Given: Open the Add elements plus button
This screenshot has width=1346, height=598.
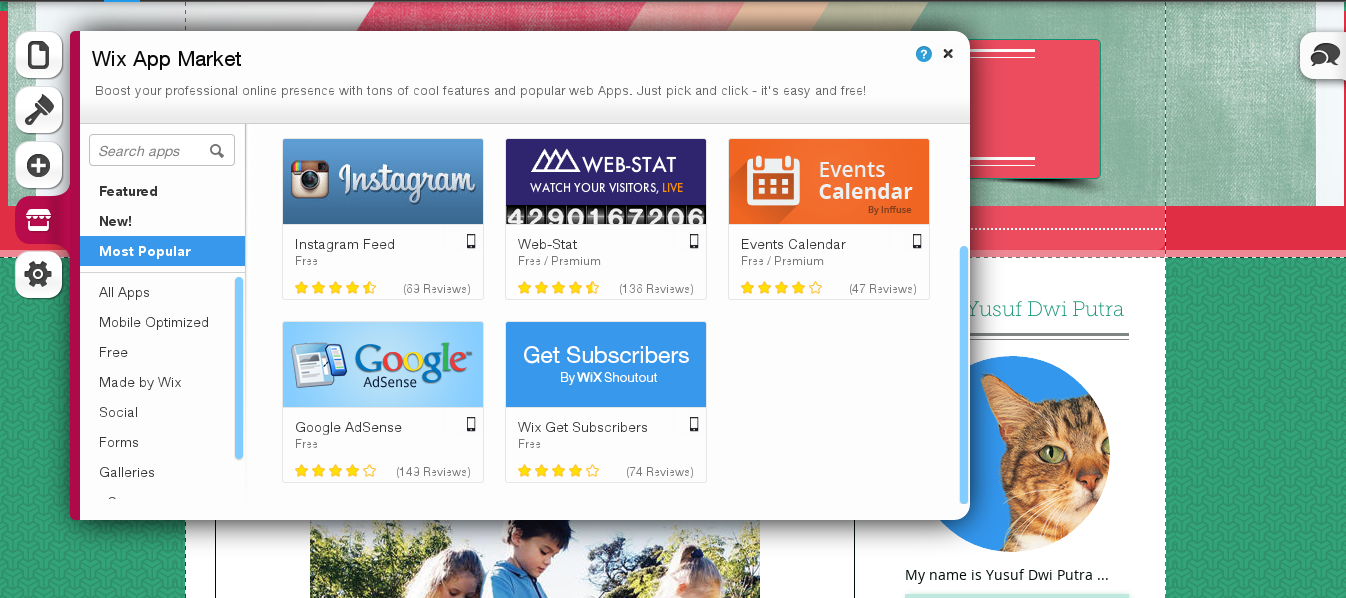Looking at the screenshot, I should tap(38, 165).
